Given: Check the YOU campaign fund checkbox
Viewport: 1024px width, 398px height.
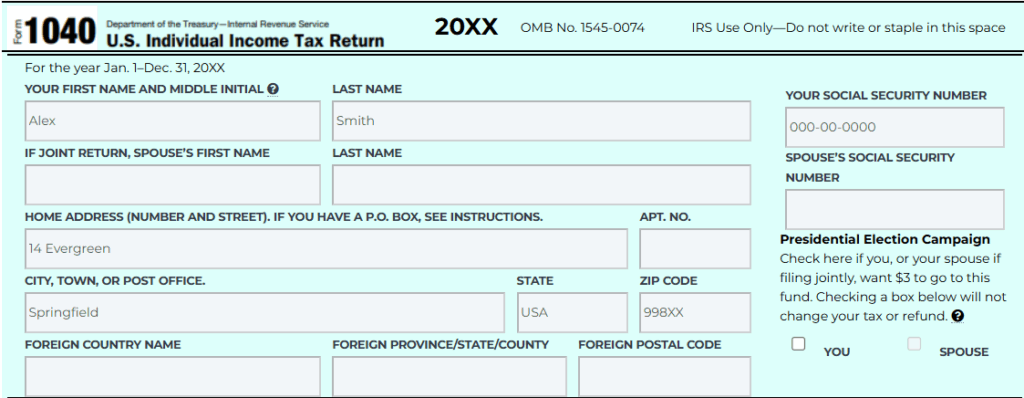Looking at the screenshot, I should [x=798, y=344].
